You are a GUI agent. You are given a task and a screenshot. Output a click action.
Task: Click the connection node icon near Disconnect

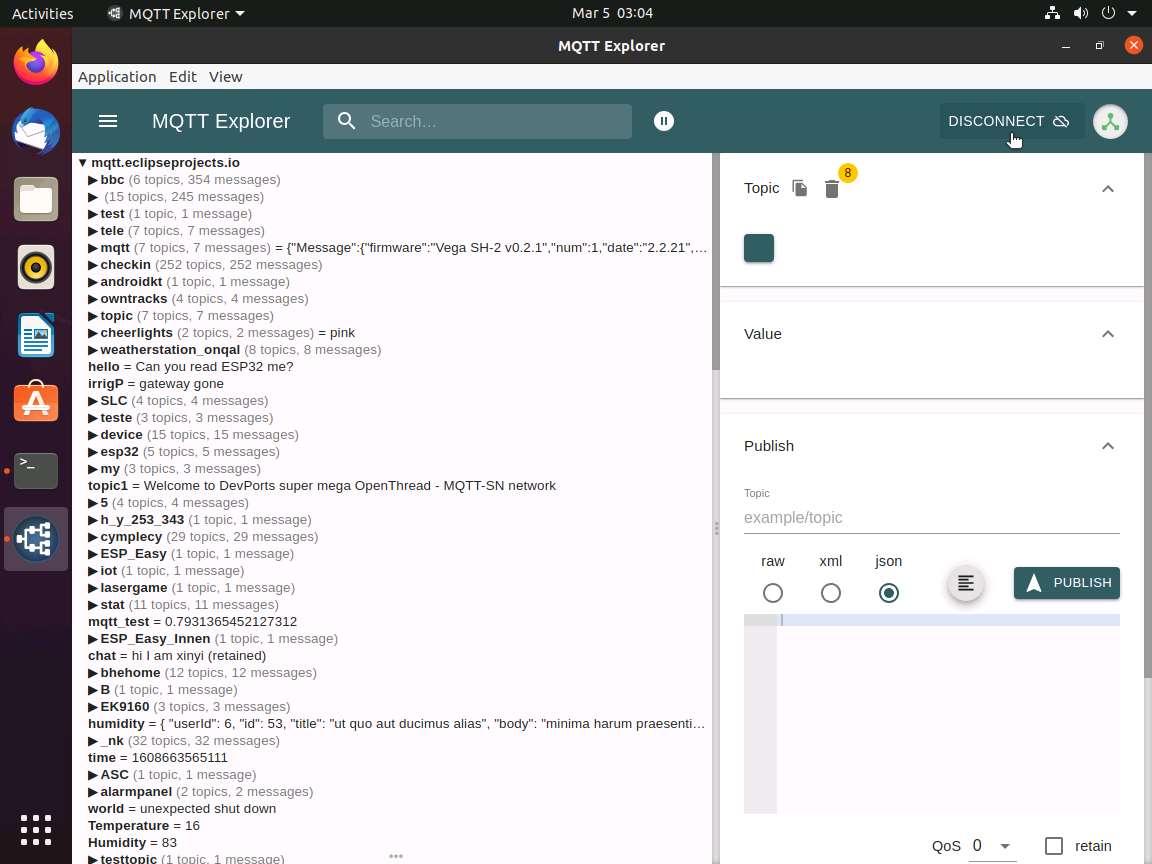coord(1110,121)
